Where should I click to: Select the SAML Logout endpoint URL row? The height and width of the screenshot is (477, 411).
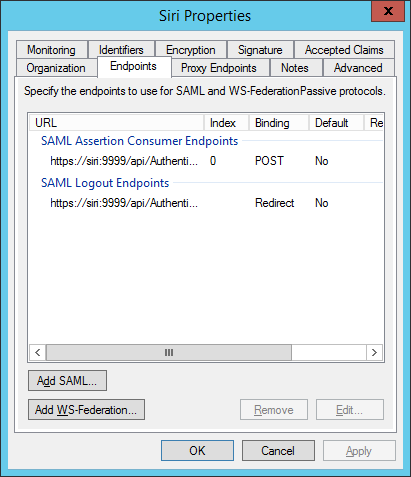click(x=206, y=203)
